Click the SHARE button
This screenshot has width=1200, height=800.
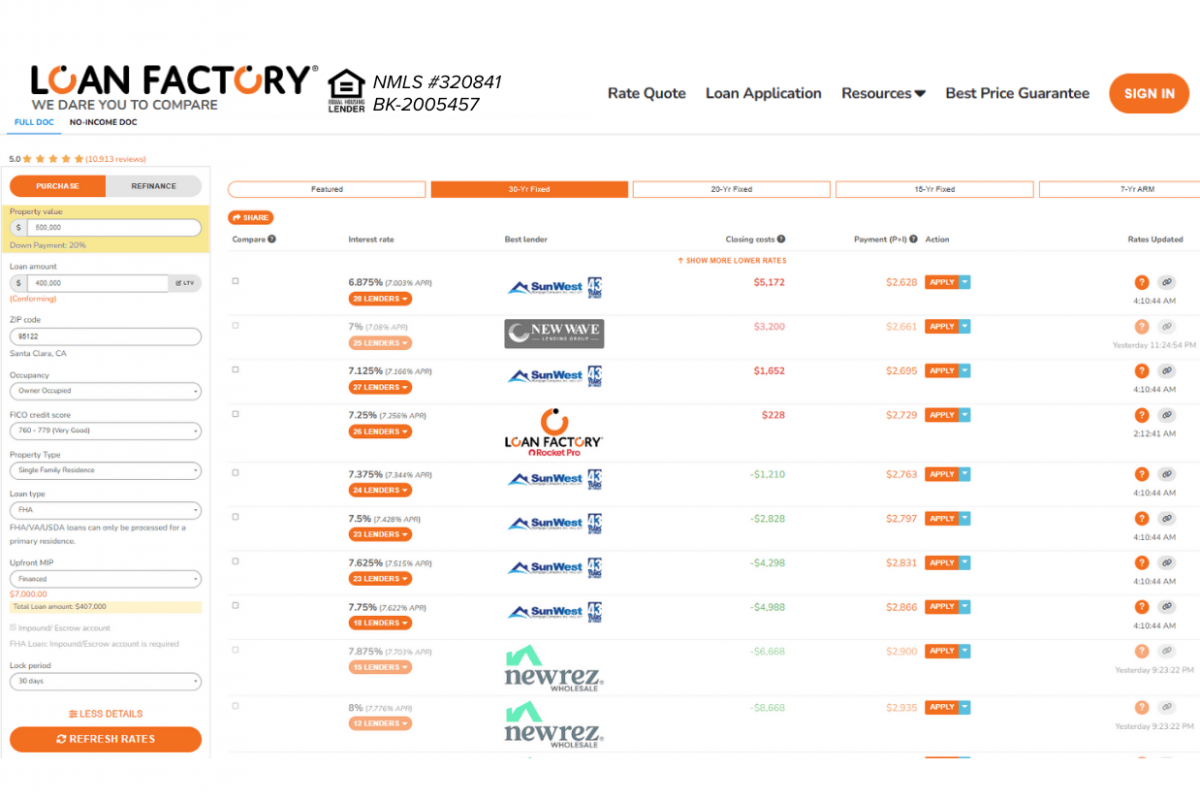[x=250, y=217]
